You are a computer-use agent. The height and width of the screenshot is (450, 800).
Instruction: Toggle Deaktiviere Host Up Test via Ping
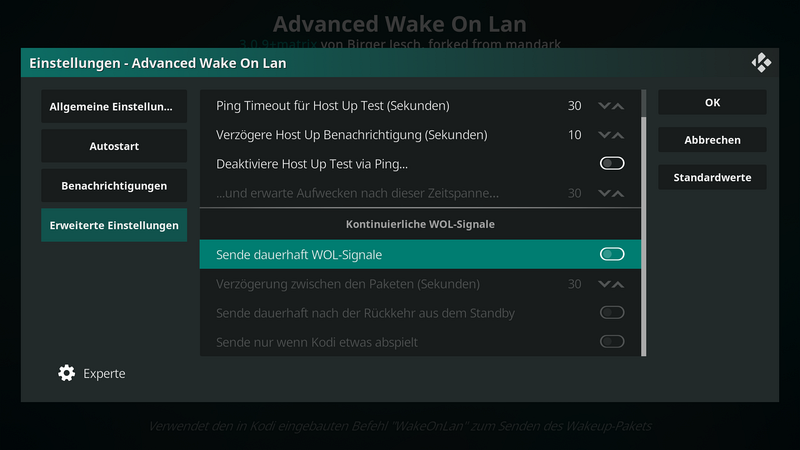coord(612,163)
